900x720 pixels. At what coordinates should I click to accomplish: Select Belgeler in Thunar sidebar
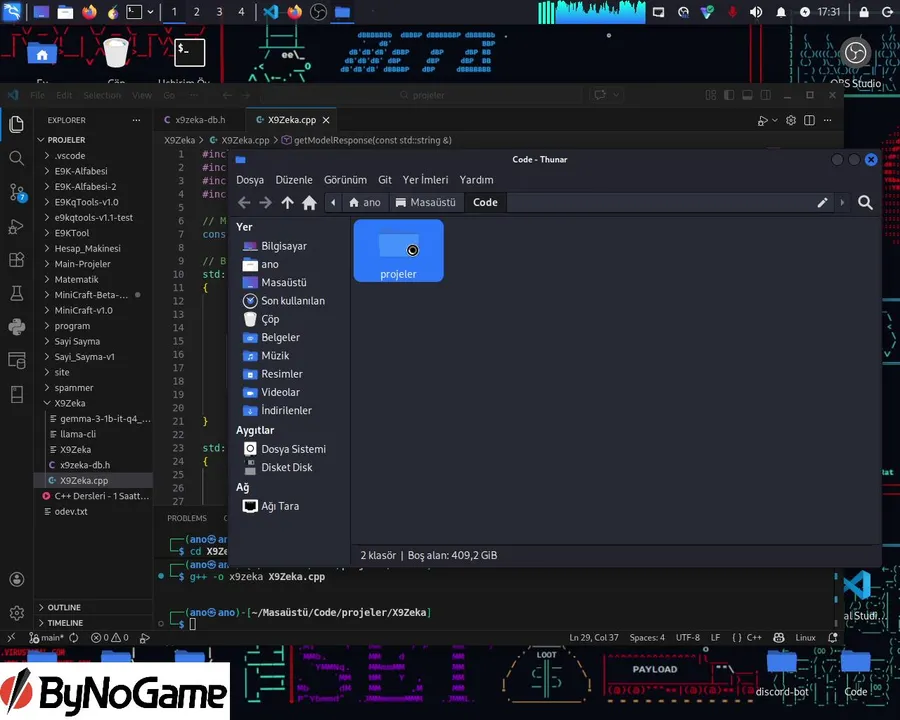tap(280, 338)
